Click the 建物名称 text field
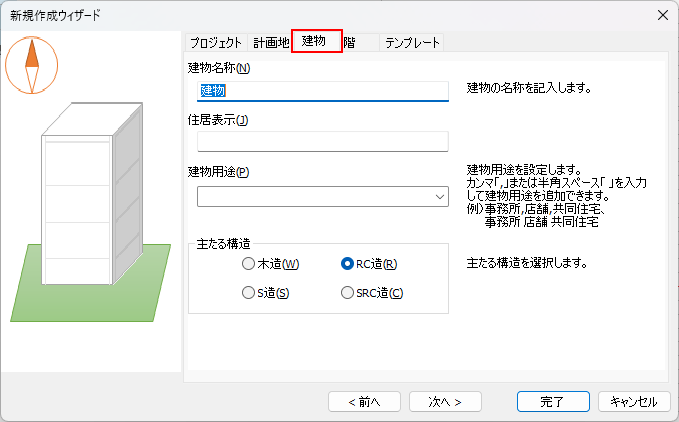Viewport: 679px width, 422px height. (x=323, y=91)
